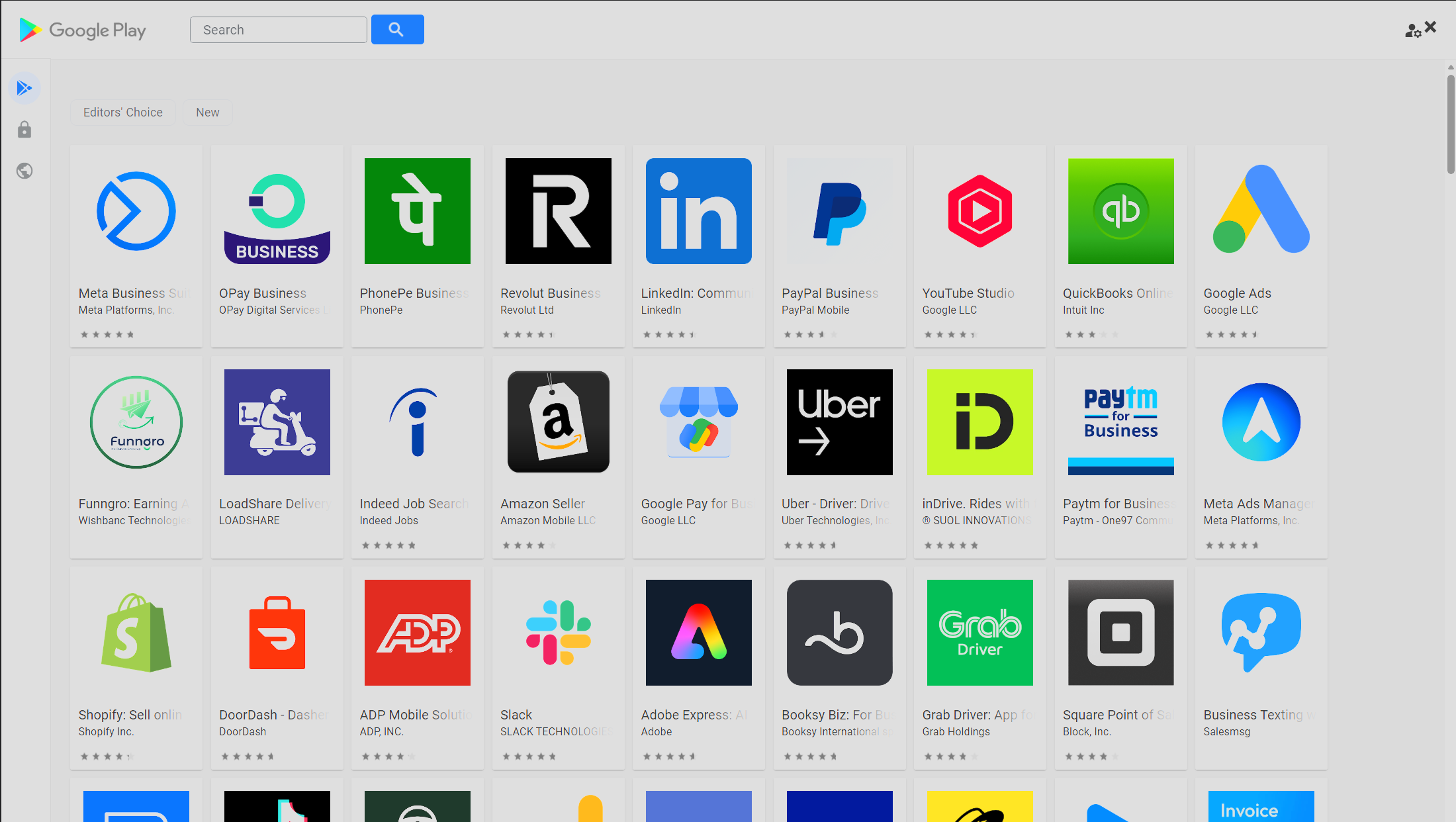The height and width of the screenshot is (822, 1456).
Task: Click the Slack title text
Action: coord(516,715)
